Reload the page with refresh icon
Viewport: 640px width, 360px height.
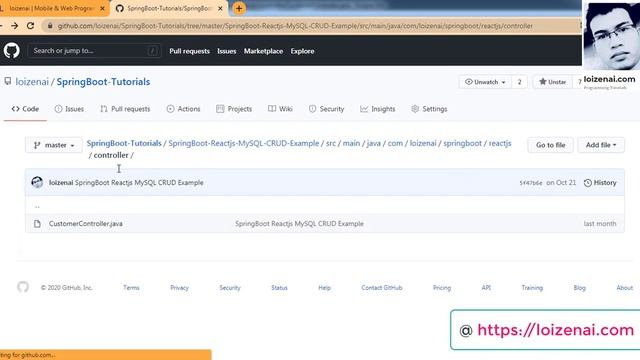pos(30,26)
